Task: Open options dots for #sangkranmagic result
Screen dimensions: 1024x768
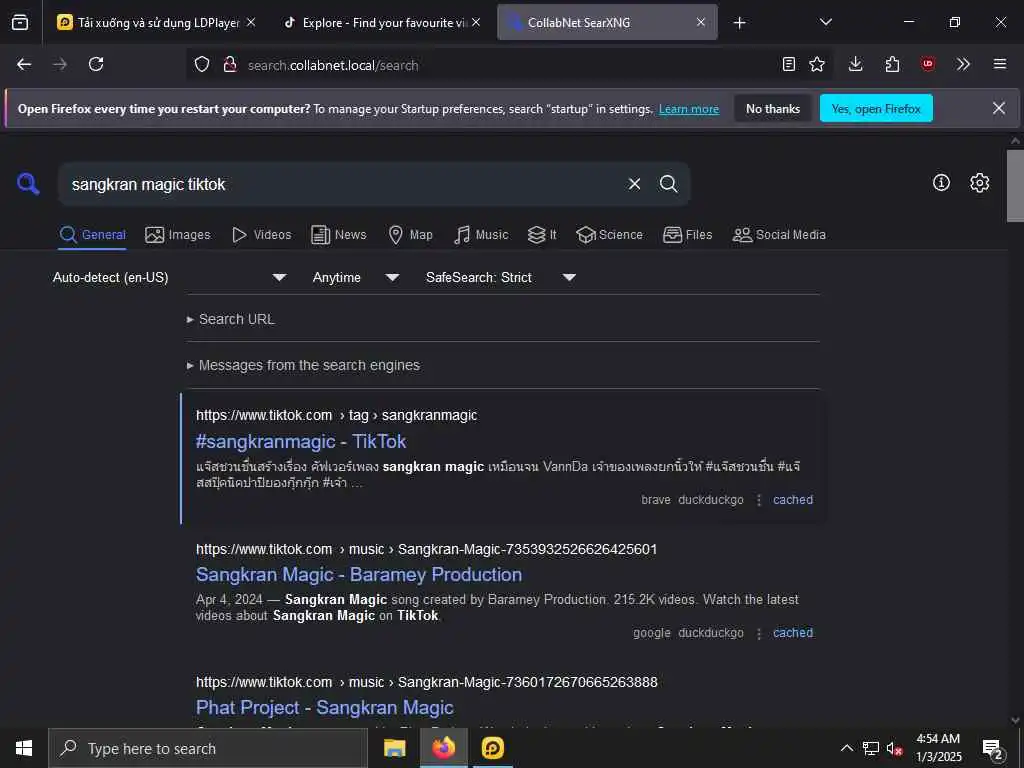Action: click(759, 500)
